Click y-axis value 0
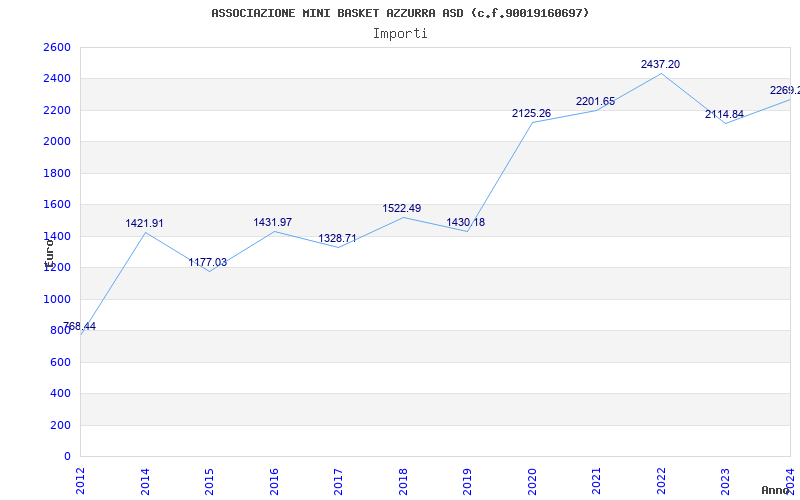The width and height of the screenshot is (800, 500). coord(67,457)
